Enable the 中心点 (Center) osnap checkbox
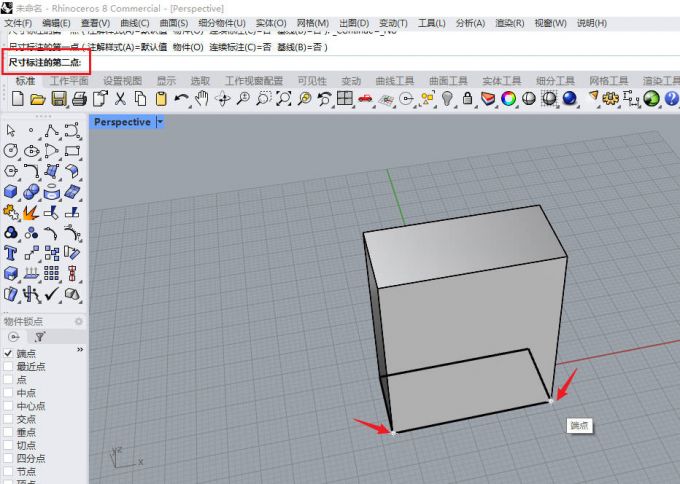The width and height of the screenshot is (680, 484). [8, 406]
